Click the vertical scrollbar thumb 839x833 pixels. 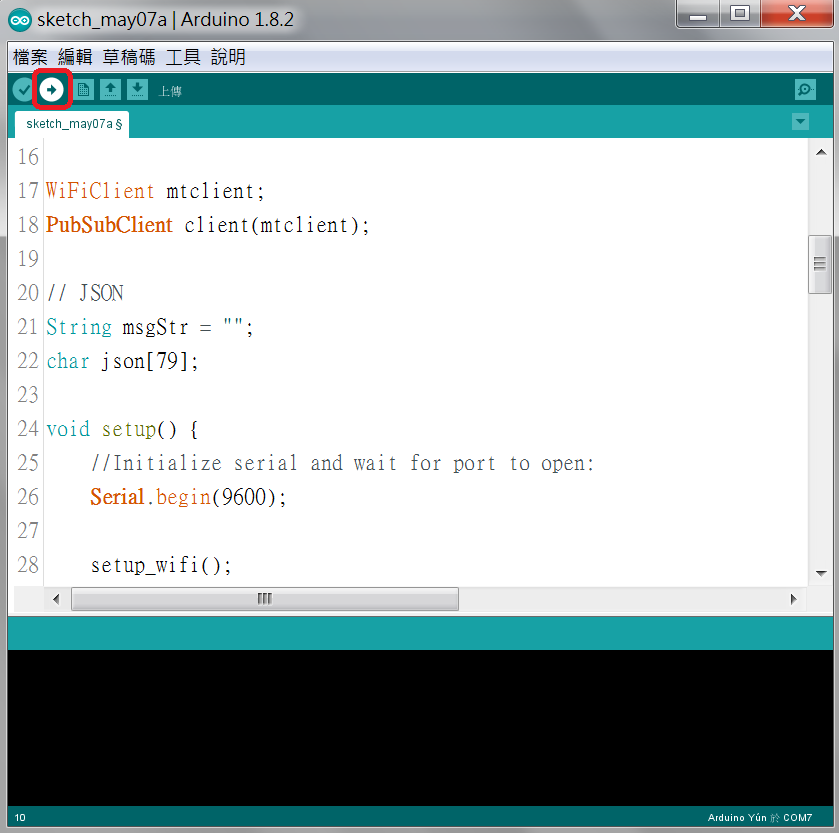[819, 264]
